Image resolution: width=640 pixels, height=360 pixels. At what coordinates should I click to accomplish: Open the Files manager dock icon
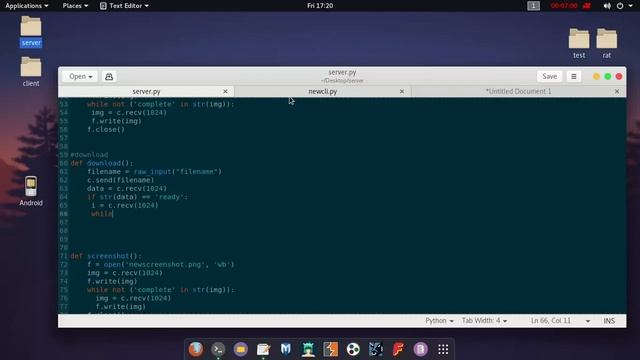pyautogui.click(x=241, y=349)
